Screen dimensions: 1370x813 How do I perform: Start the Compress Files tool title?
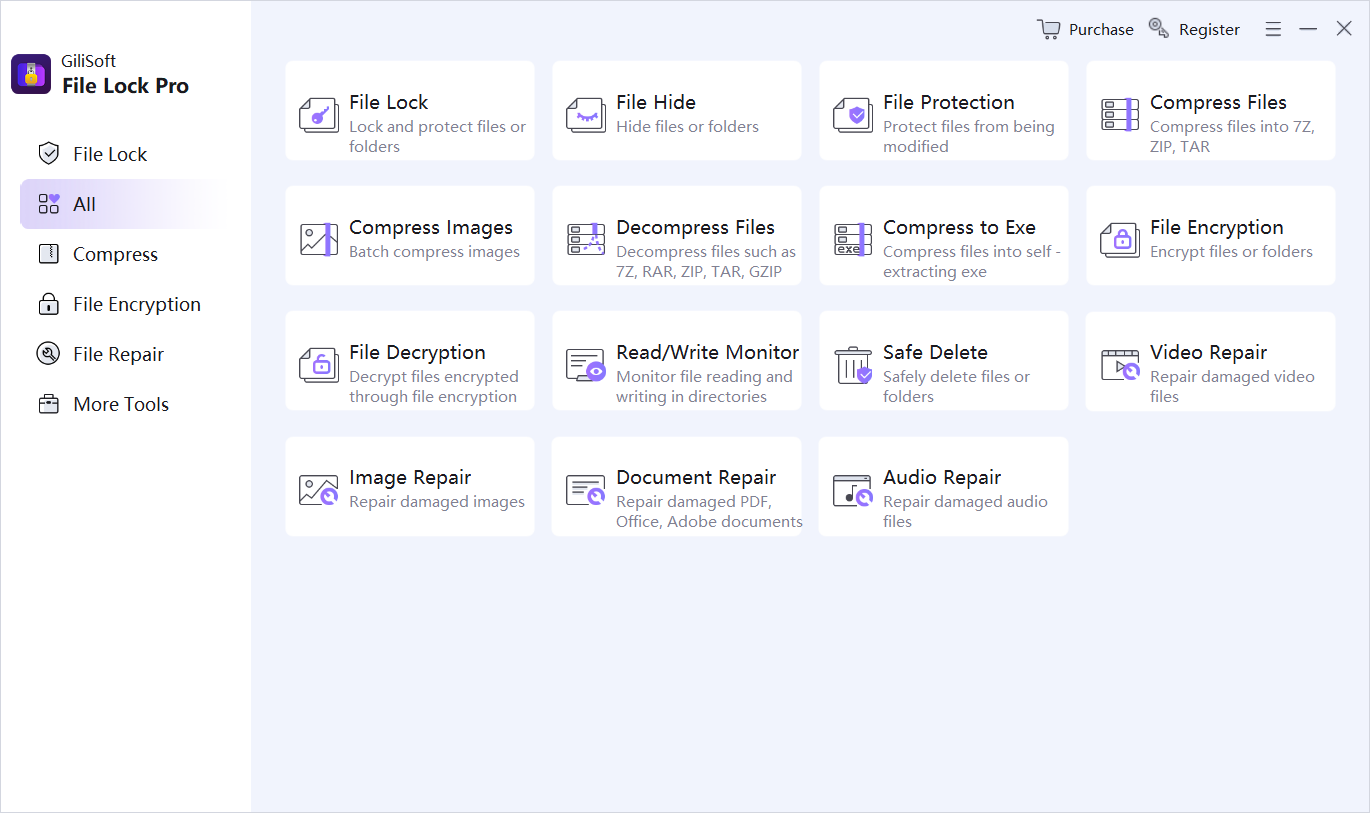[x=1218, y=102]
